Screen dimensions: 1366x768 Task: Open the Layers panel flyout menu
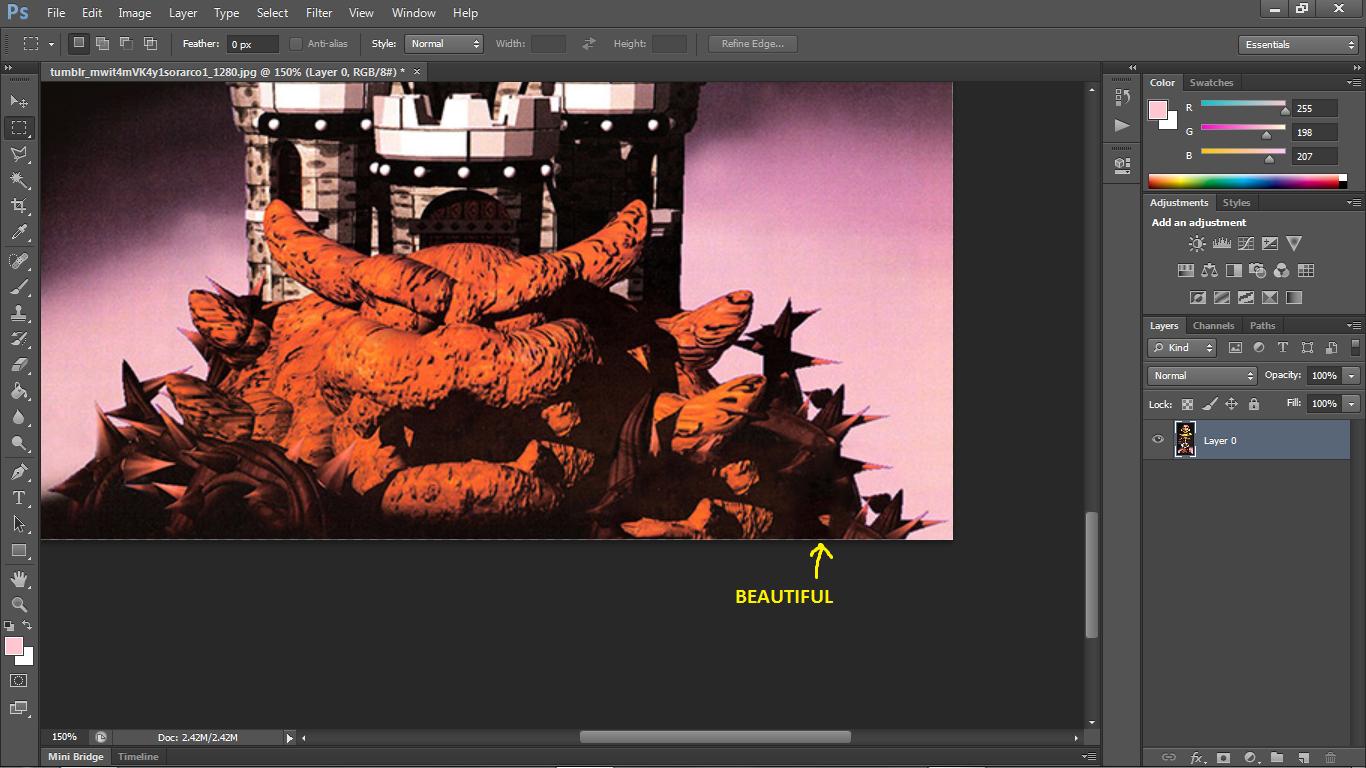(x=1354, y=325)
